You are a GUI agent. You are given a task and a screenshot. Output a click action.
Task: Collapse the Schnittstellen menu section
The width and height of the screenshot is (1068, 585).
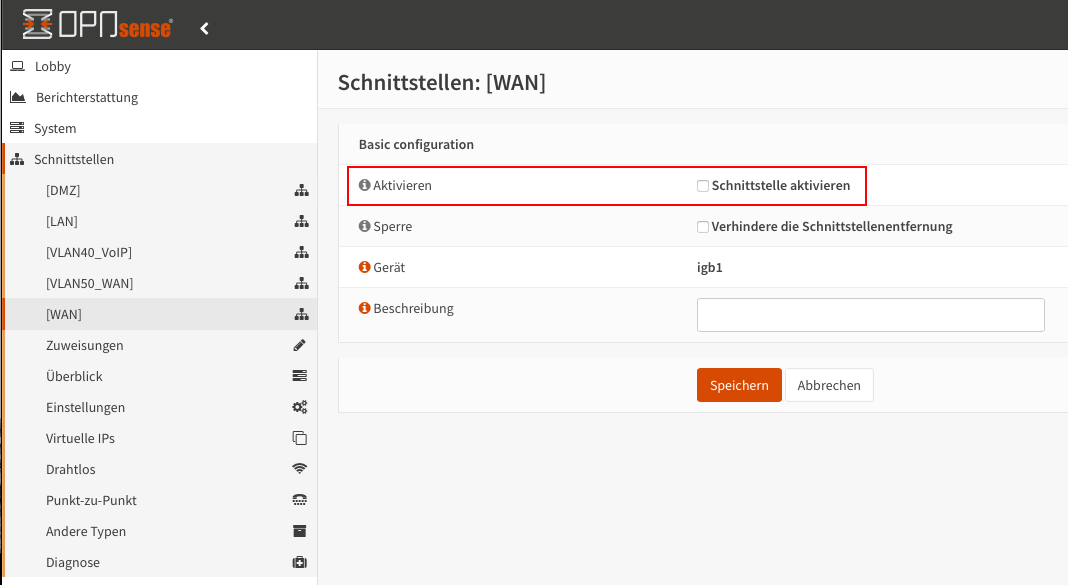[x=74, y=160]
